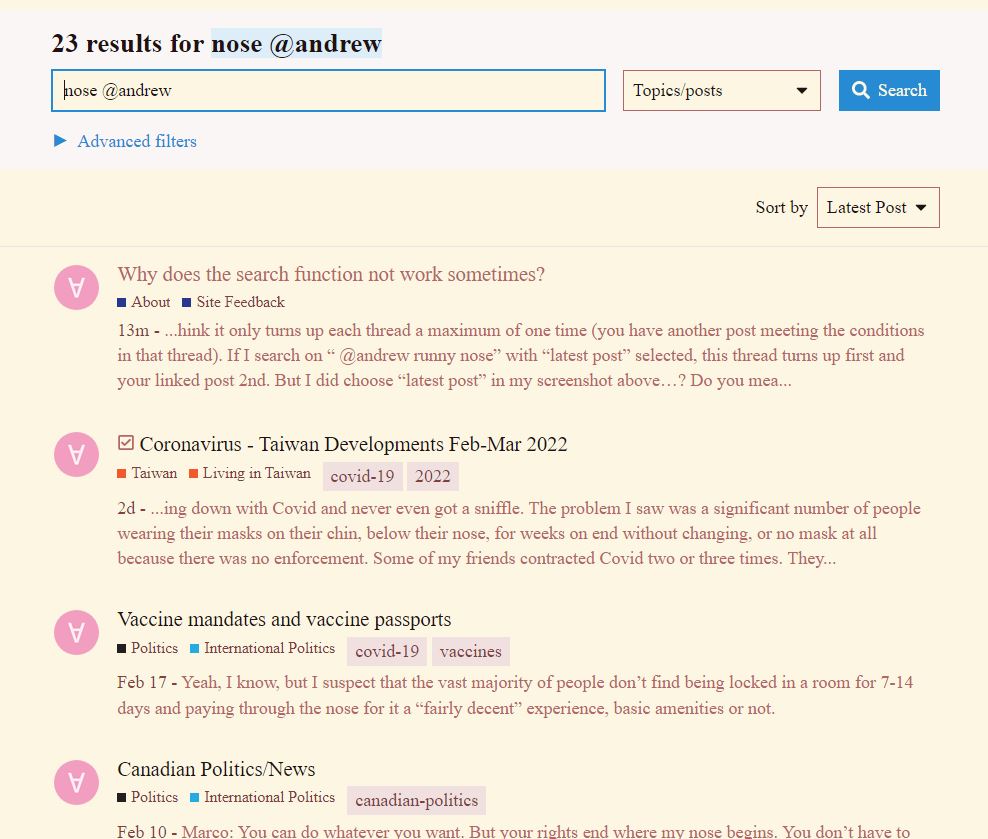Screen dimensions: 988x839
Task: Click the covid-19 tag under Coronavirus thread
Action: point(362,476)
